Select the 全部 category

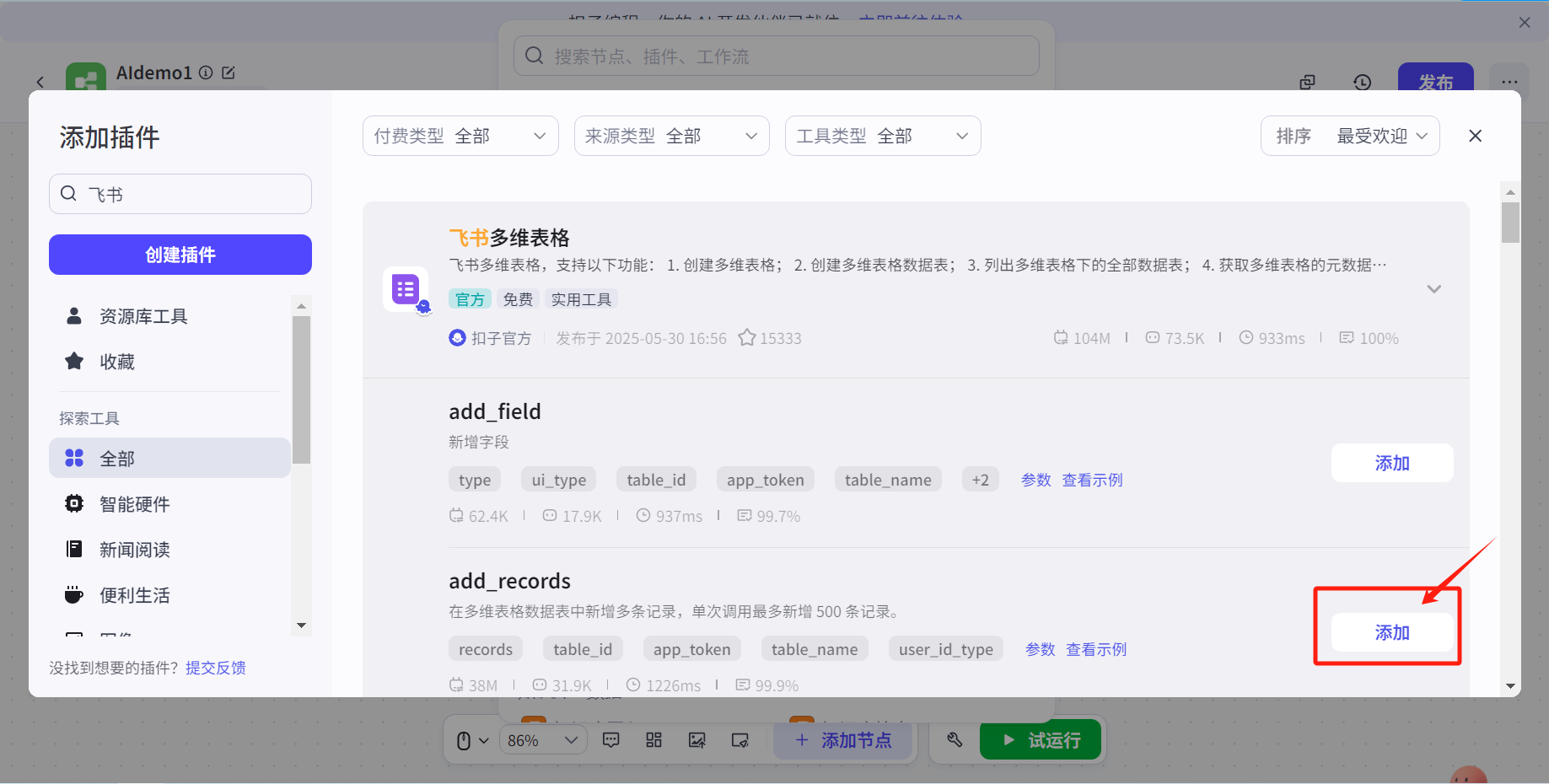tap(169, 458)
